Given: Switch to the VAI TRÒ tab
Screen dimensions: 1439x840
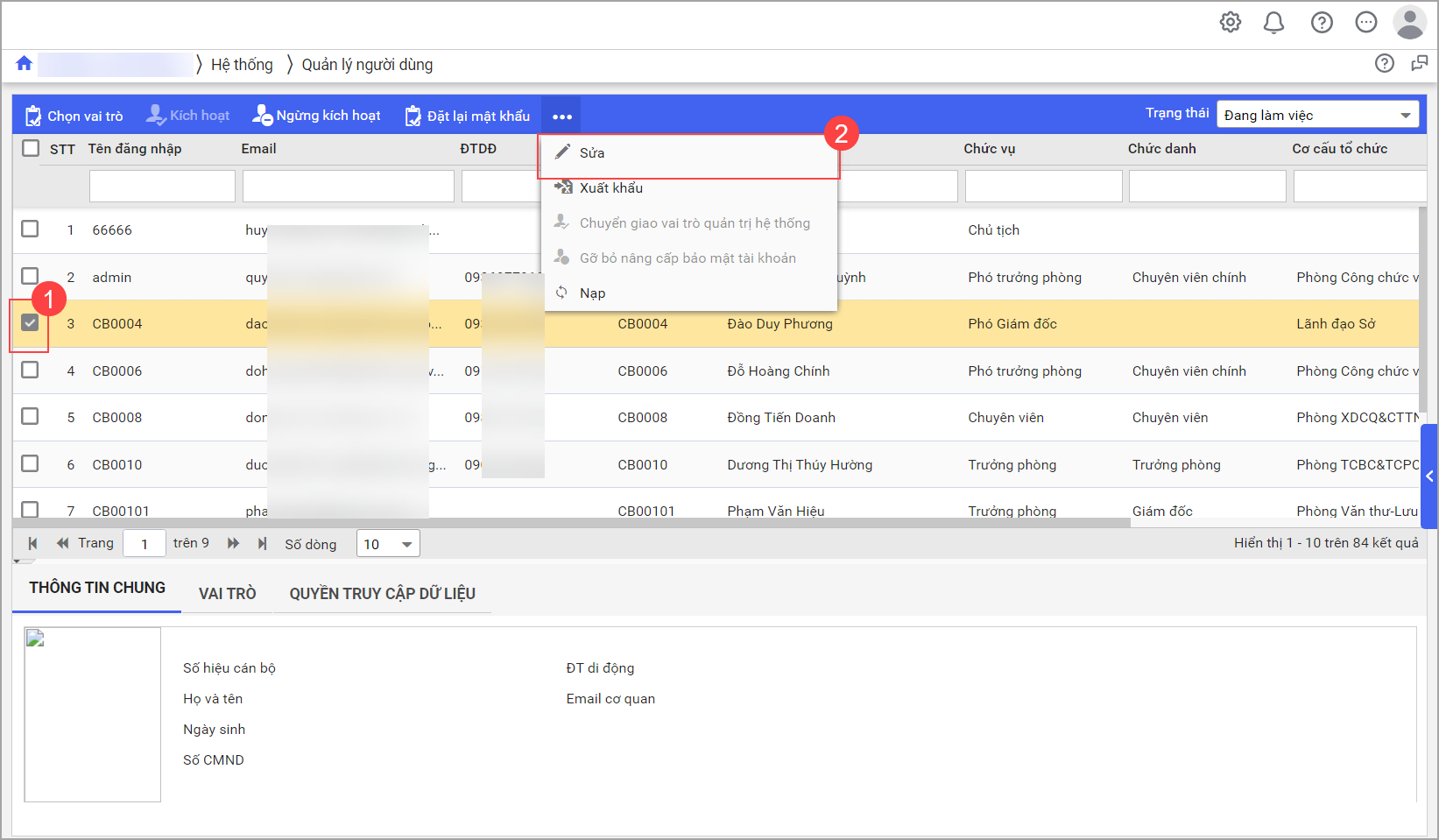Looking at the screenshot, I should click(227, 594).
